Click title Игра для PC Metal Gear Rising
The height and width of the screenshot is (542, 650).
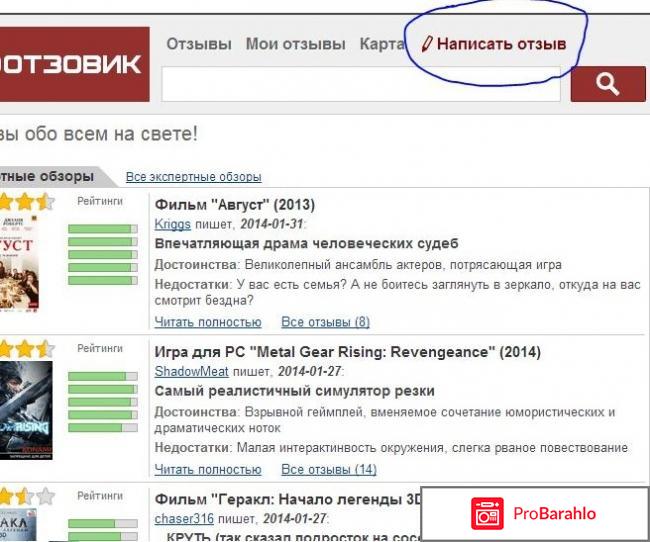tap(347, 352)
